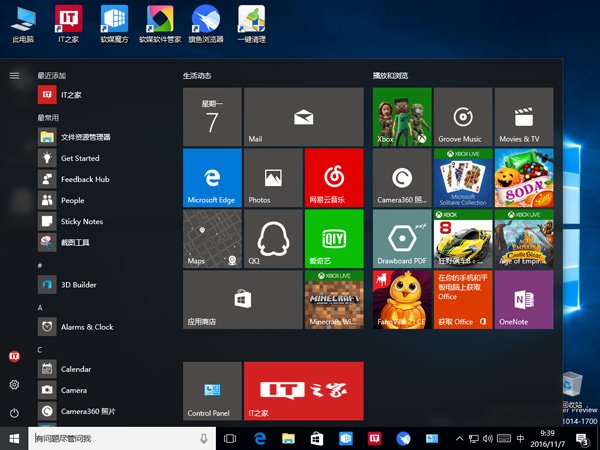Viewport: 600px width, 450px height.
Task: Open 一键清理 desktop shortcut
Action: (251, 24)
